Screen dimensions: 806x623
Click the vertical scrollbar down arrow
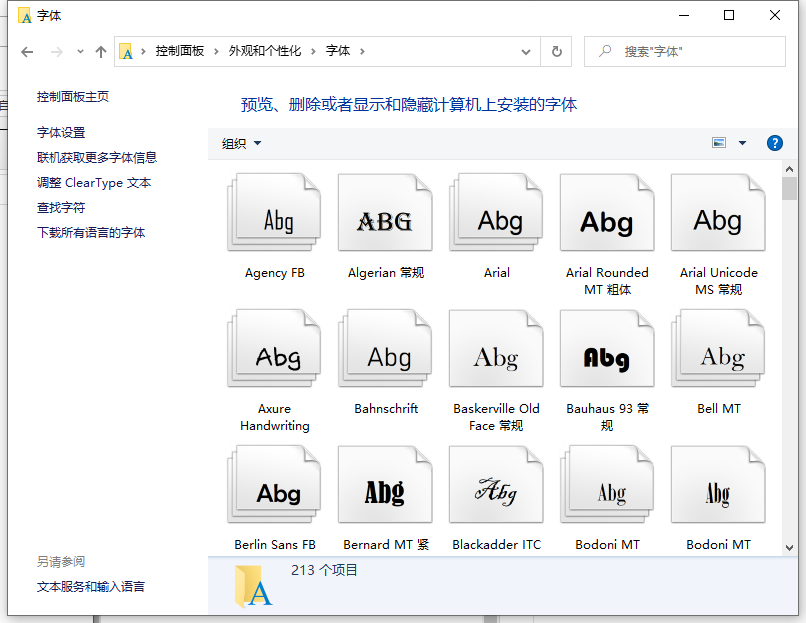click(x=789, y=547)
